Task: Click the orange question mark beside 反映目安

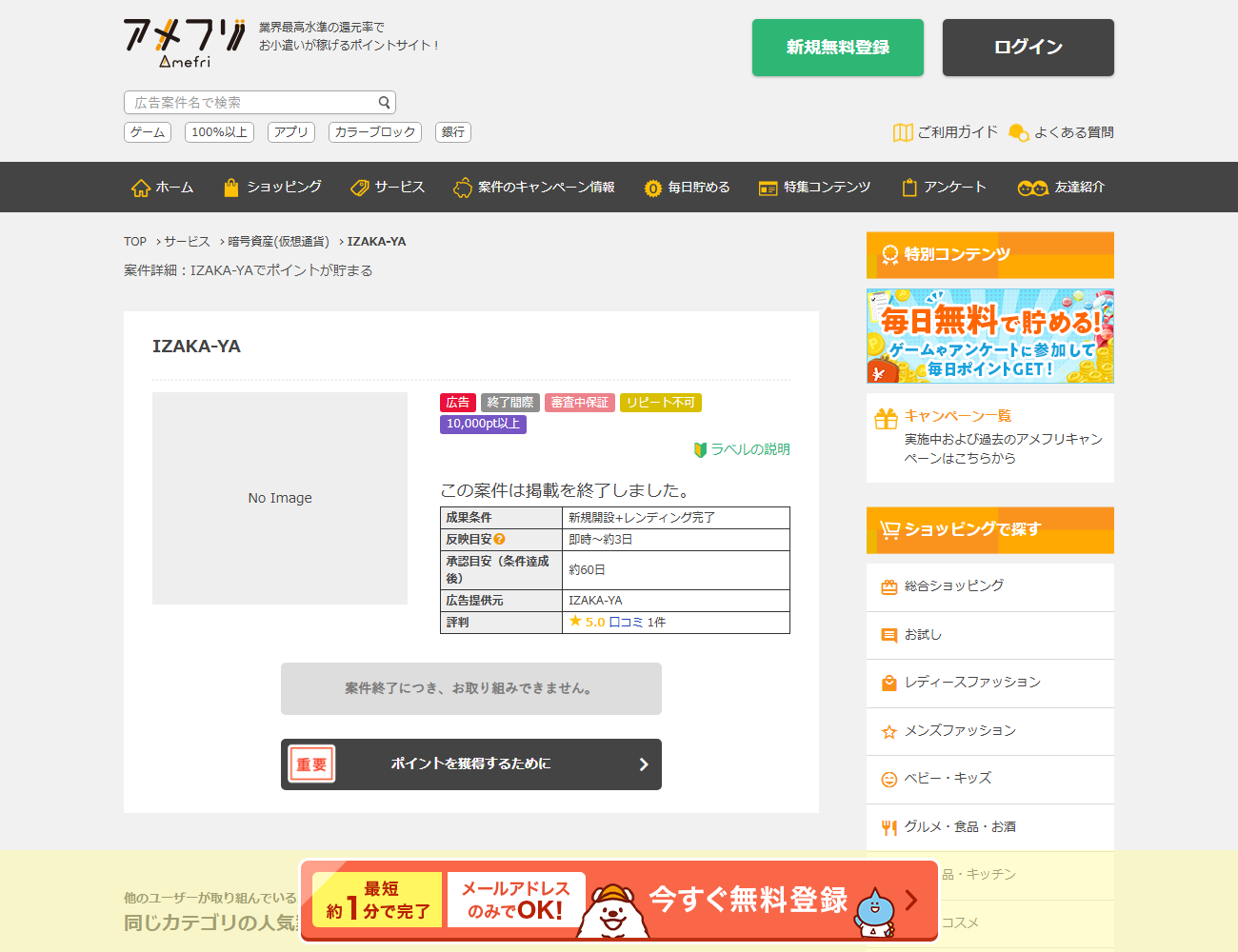Action: (499, 539)
